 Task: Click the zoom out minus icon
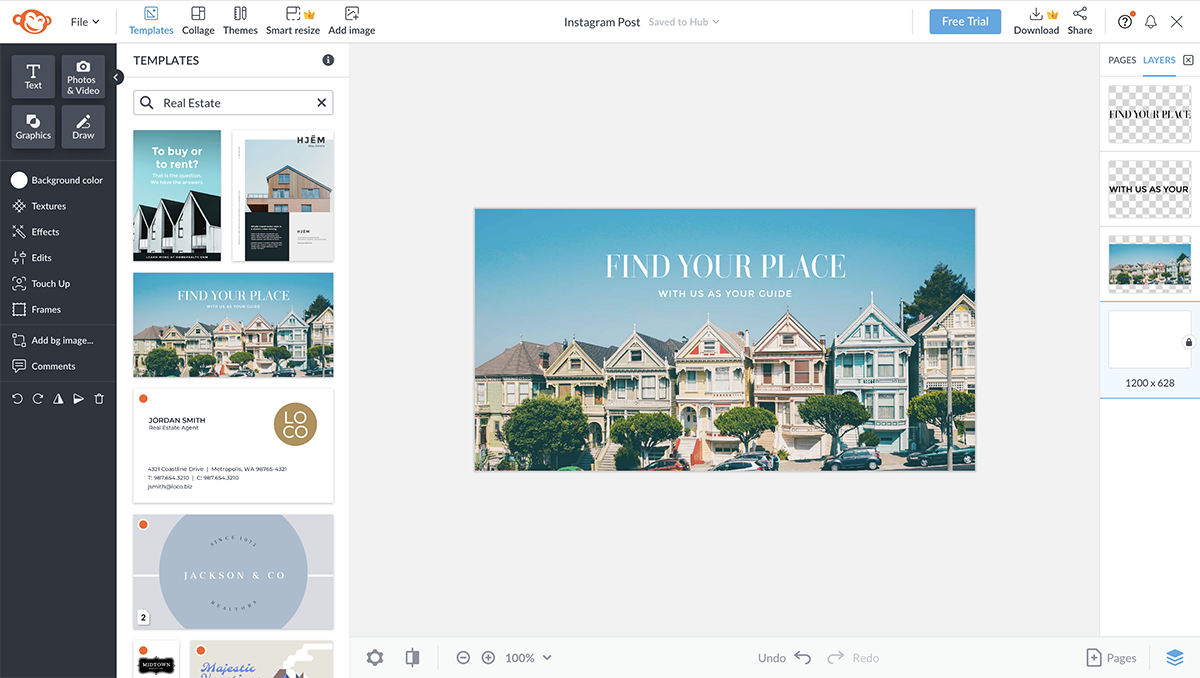(x=463, y=658)
